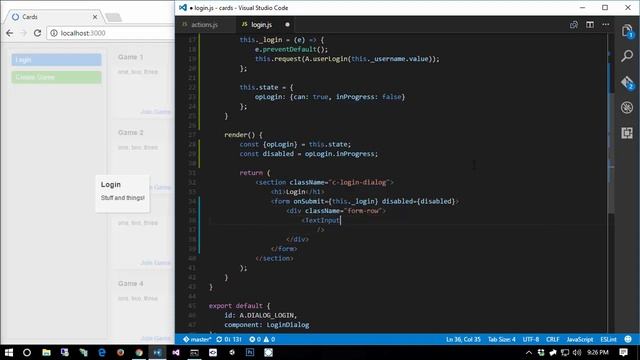Synchronize changes in the status bar
This screenshot has height=360, width=640.
click(229, 339)
